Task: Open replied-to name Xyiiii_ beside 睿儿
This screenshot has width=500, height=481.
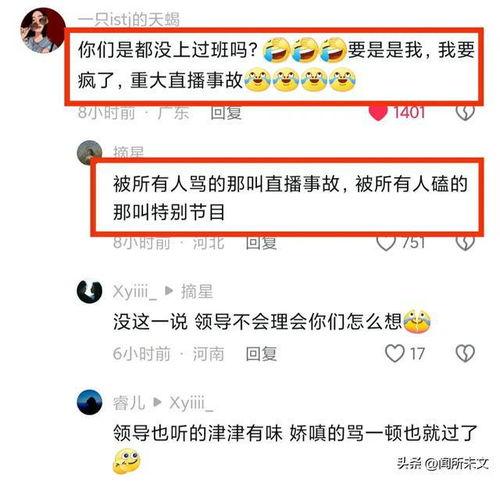Action: 191,403
